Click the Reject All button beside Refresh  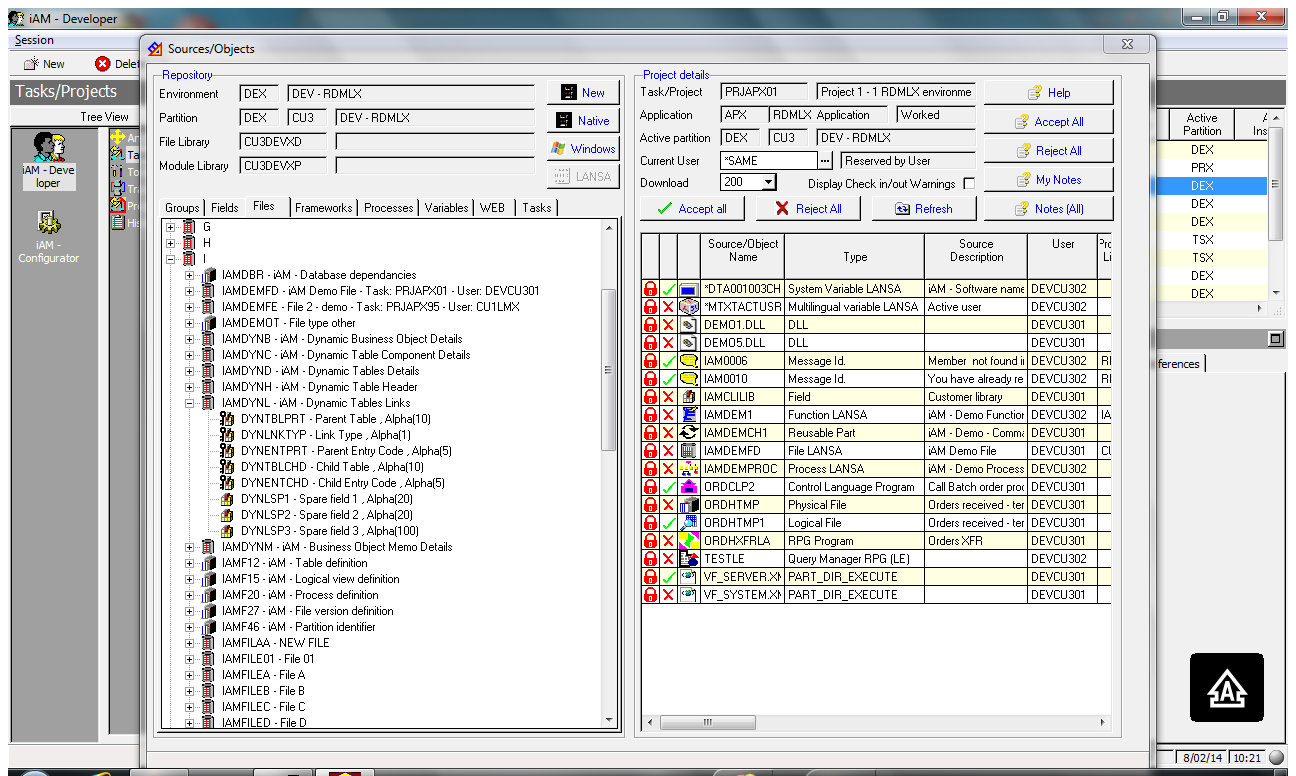click(807, 208)
